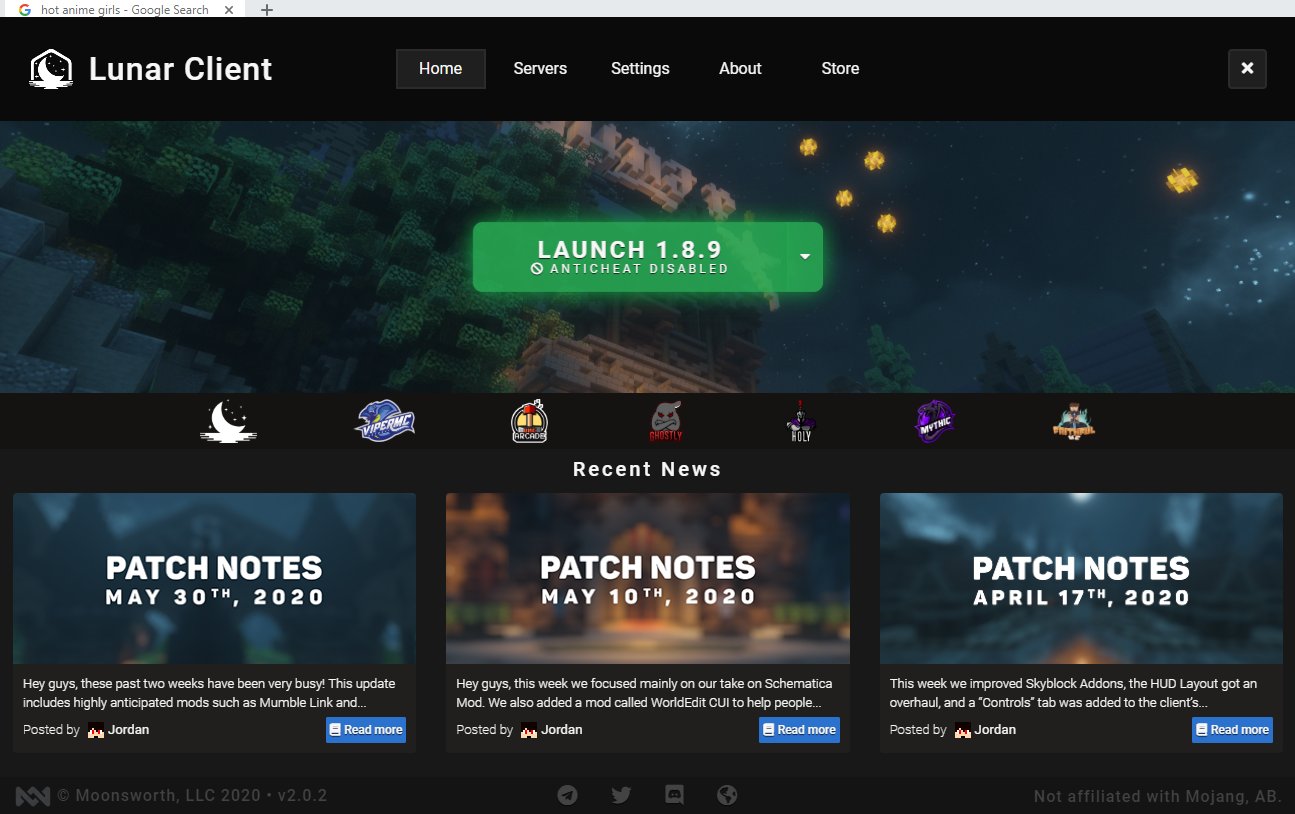Open the Telegram icon in the footer
The width and height of the screenshot is (1295, 814).
(568, 795)
